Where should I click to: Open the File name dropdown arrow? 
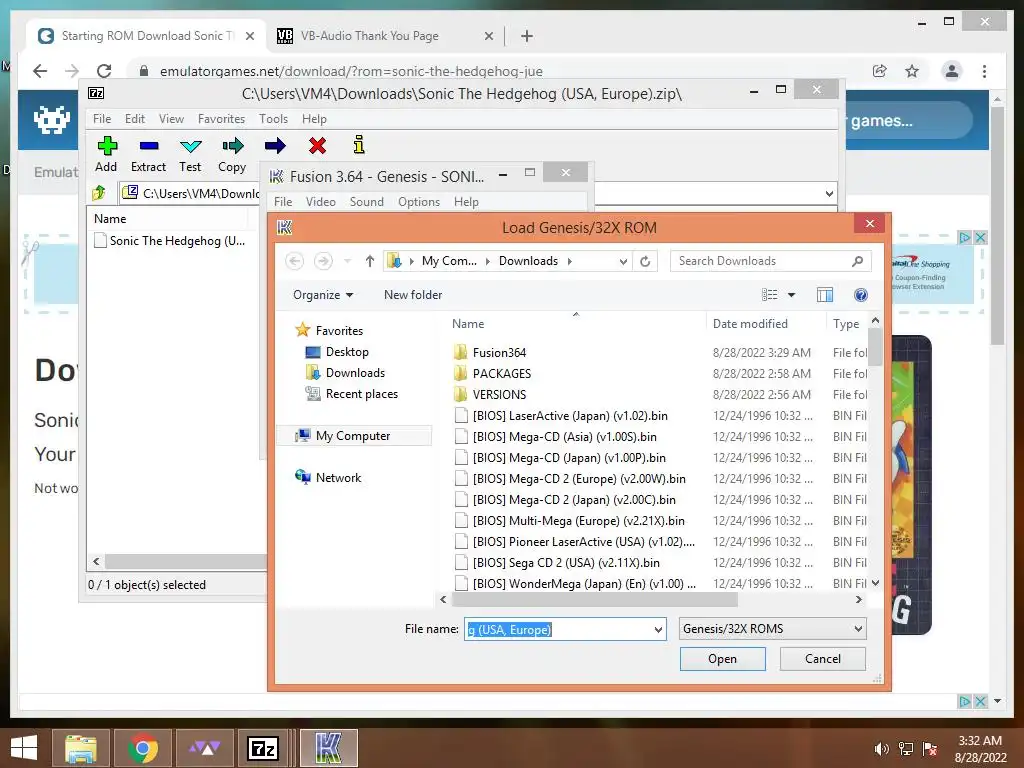pos(658,630)
